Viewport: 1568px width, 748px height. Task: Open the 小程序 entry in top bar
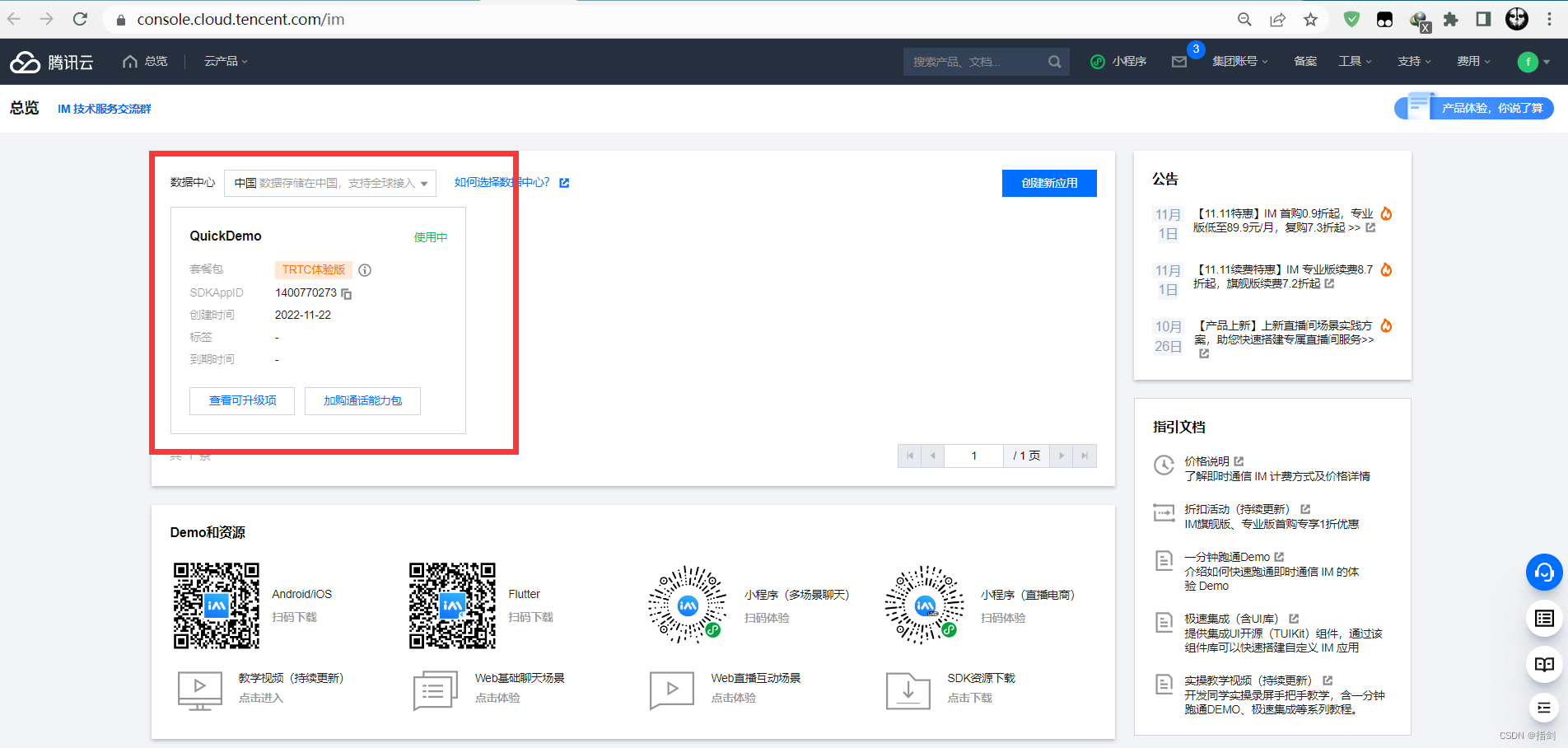tap(1118, 62)
